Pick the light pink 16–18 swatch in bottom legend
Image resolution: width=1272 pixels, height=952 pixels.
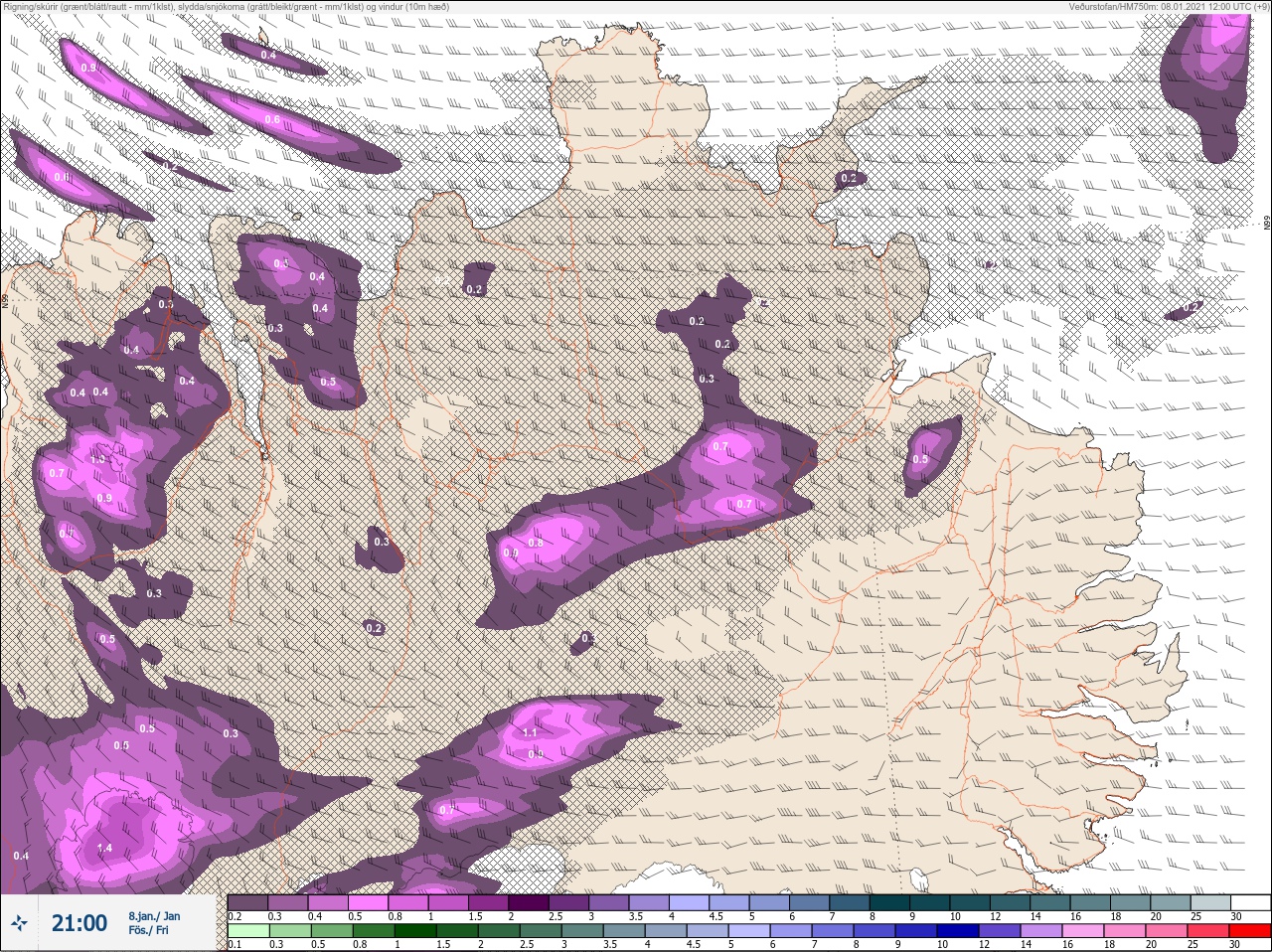1083,930
